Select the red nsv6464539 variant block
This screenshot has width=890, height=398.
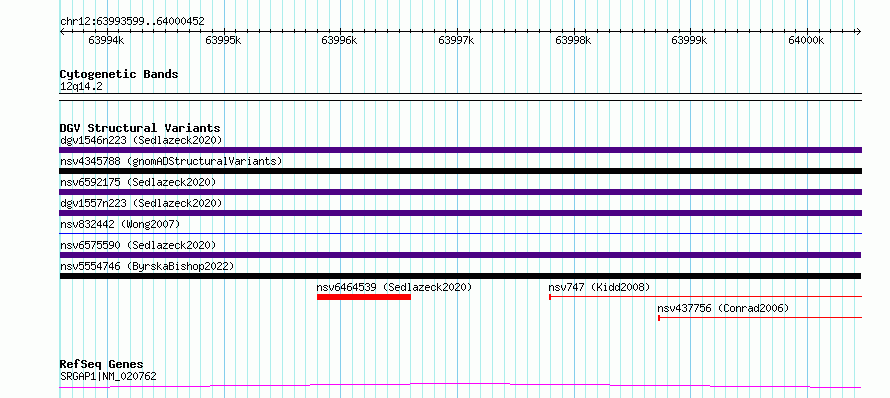(x=364, y=297)
